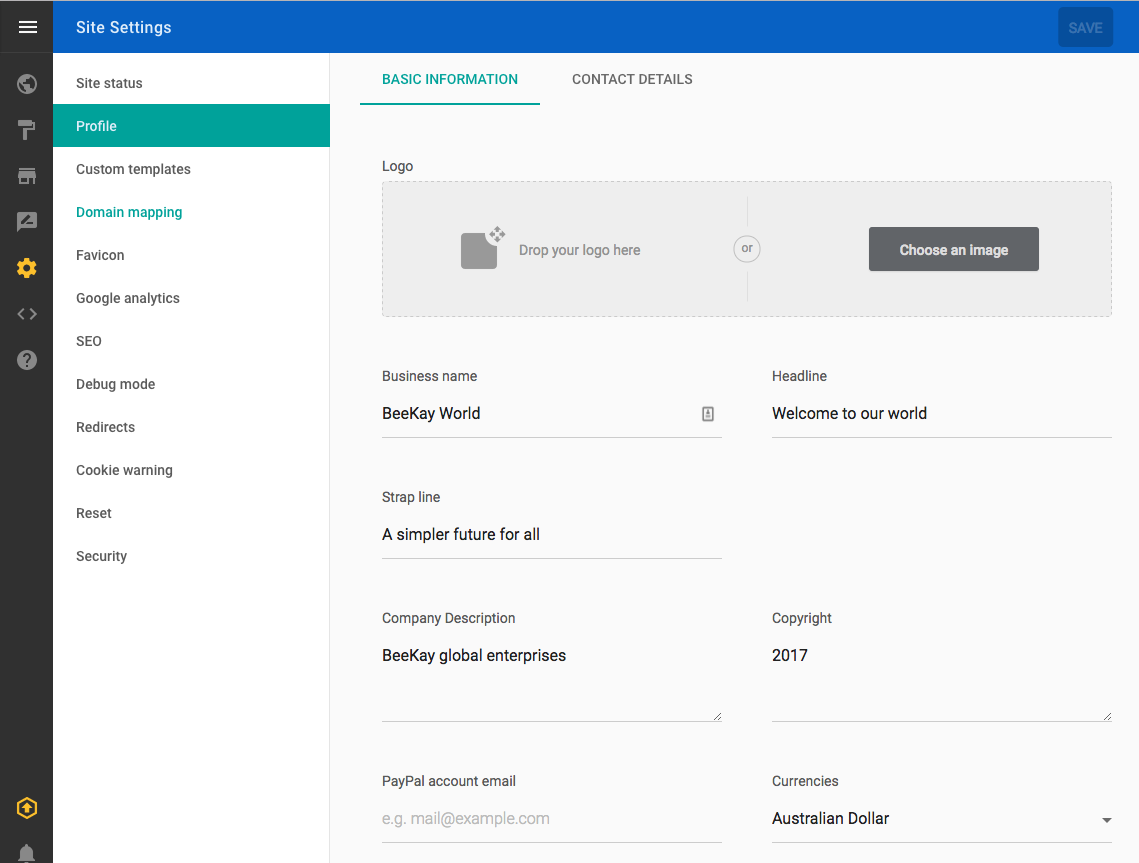Image resolution: width=1139 pixels, height=863 pixels.
Task: Click the Headline input field
Action: [941, 414]
